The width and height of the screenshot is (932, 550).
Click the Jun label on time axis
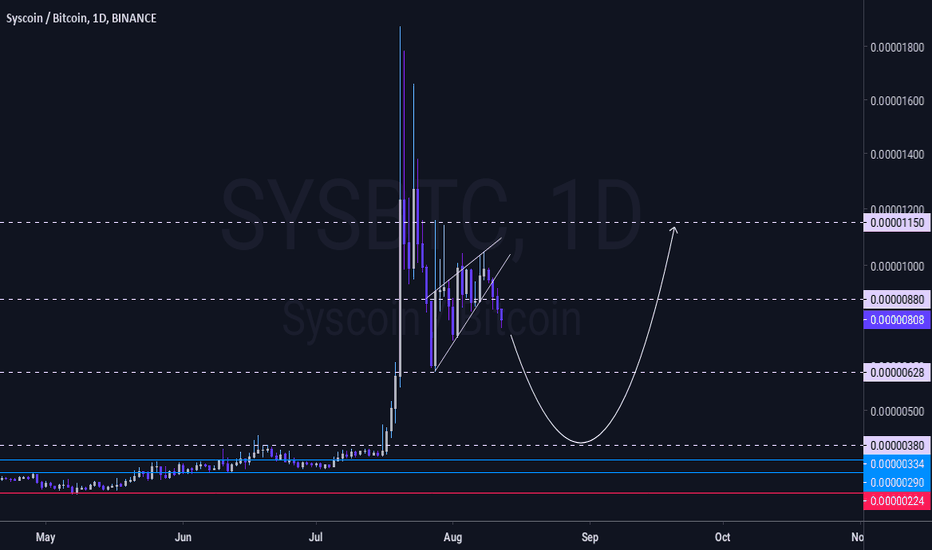183,538
